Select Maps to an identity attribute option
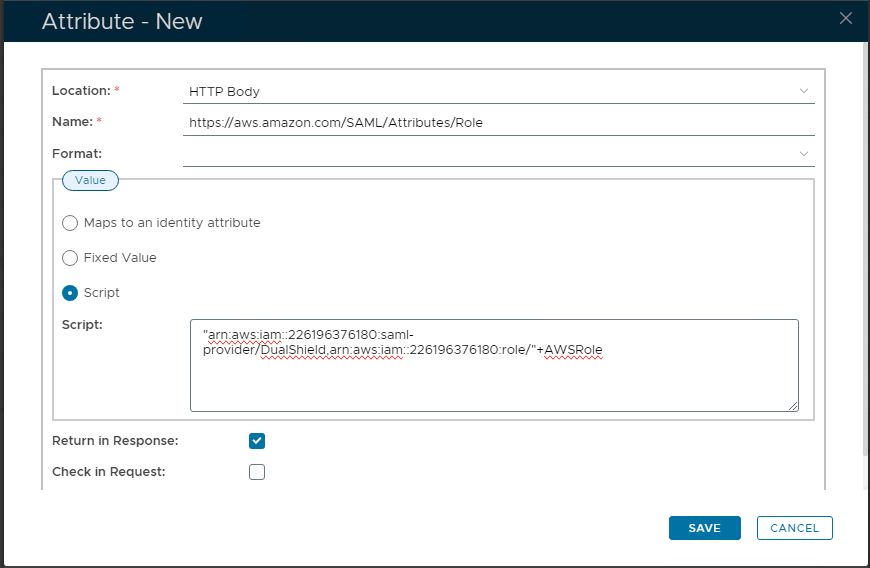This screenshot has width=870, height=568. [70, 223]
